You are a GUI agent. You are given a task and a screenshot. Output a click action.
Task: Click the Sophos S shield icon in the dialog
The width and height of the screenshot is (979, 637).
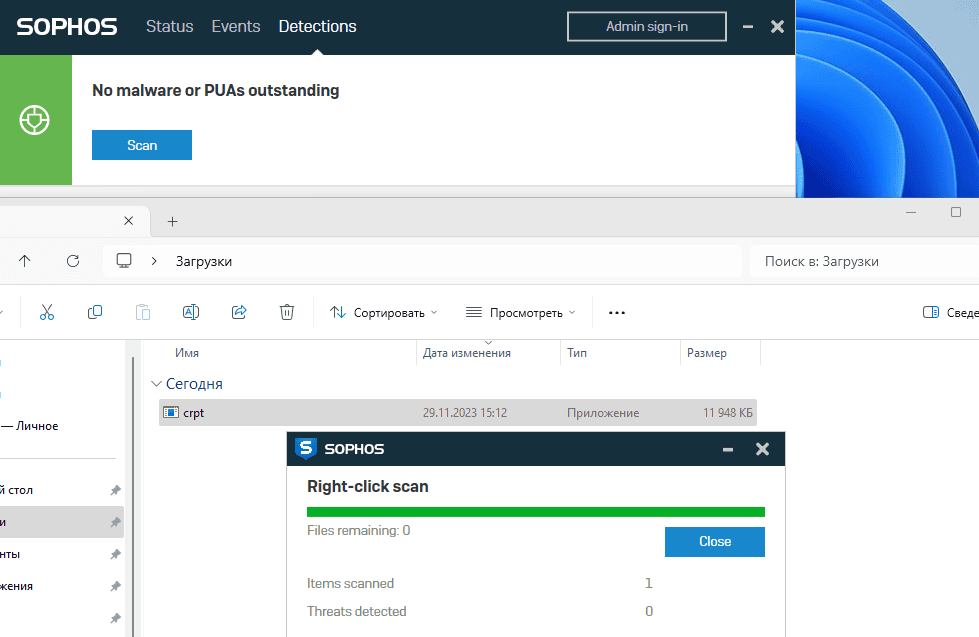(306, 448)
